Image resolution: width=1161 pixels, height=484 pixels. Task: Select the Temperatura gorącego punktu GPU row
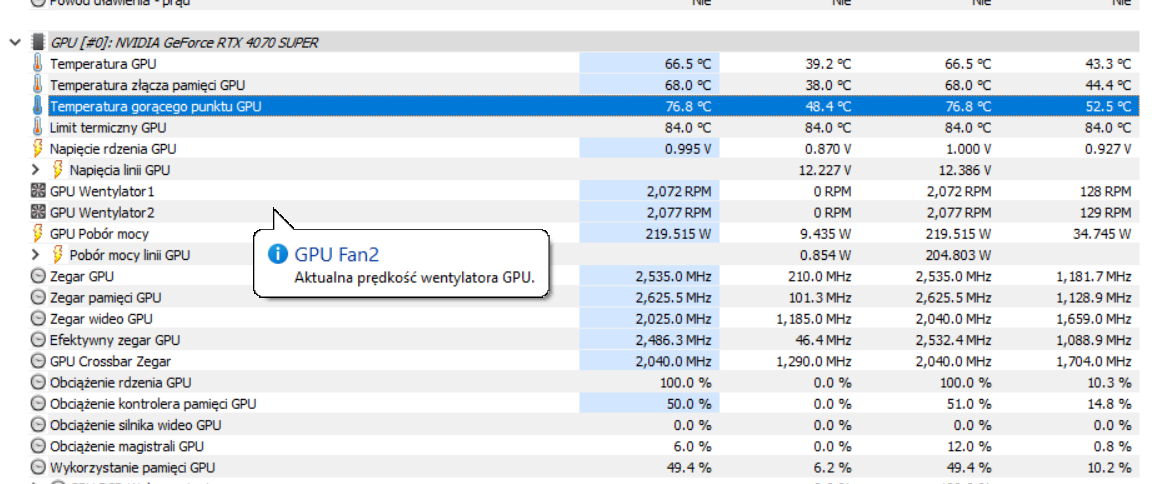coord(156,107)
